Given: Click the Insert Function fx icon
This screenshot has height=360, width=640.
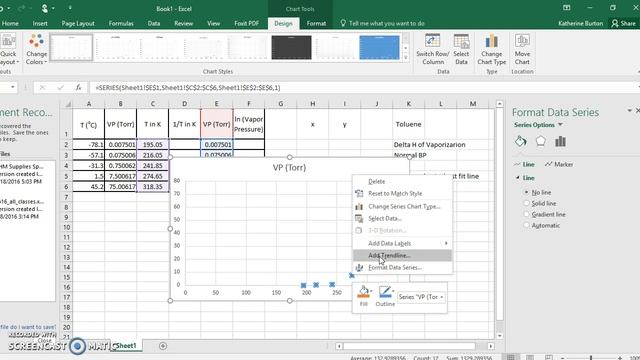Looking at the screenshot, I should click(x=78, y=87).
